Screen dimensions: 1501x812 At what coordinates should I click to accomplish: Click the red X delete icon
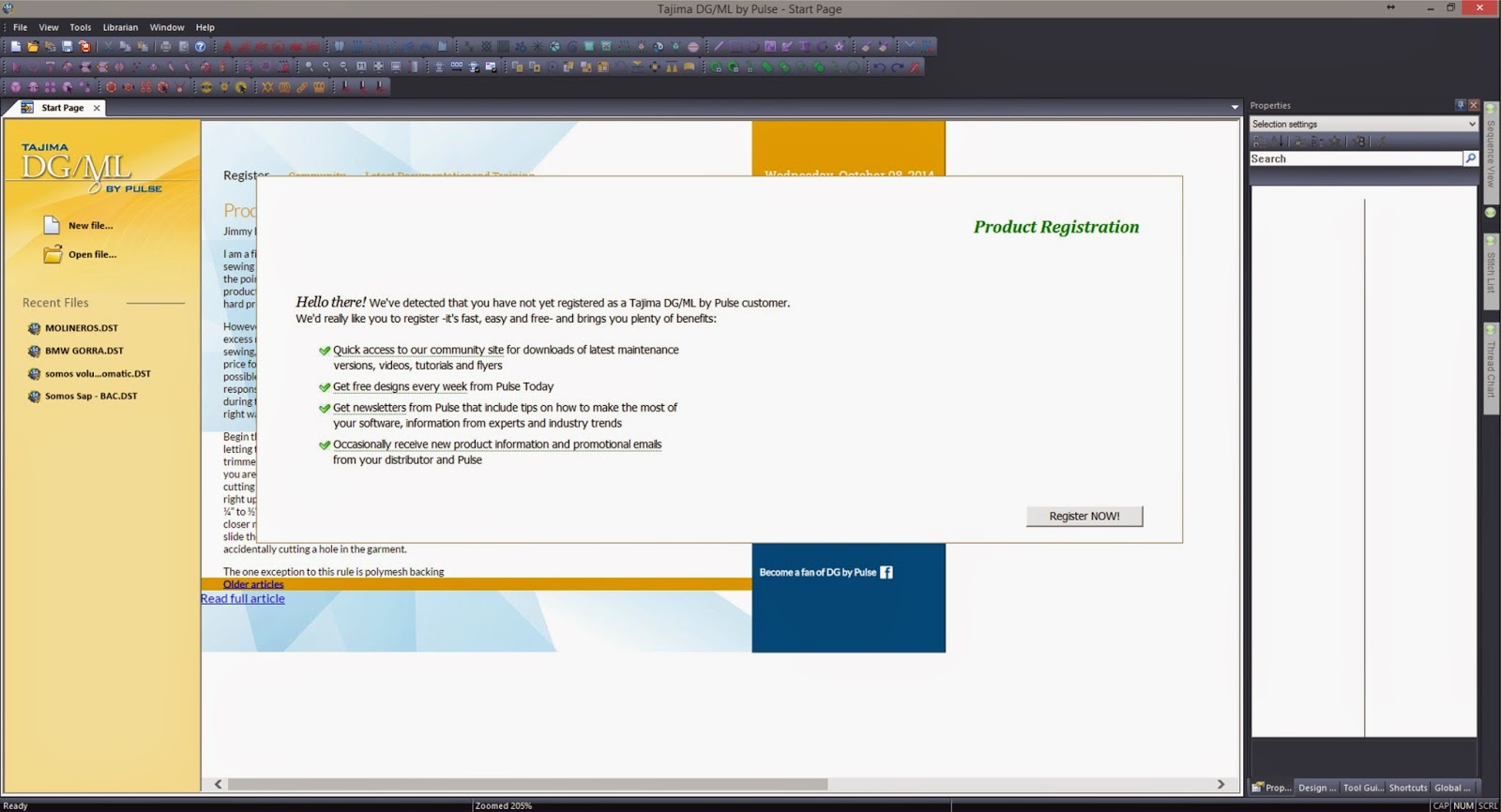click(915, 67)
